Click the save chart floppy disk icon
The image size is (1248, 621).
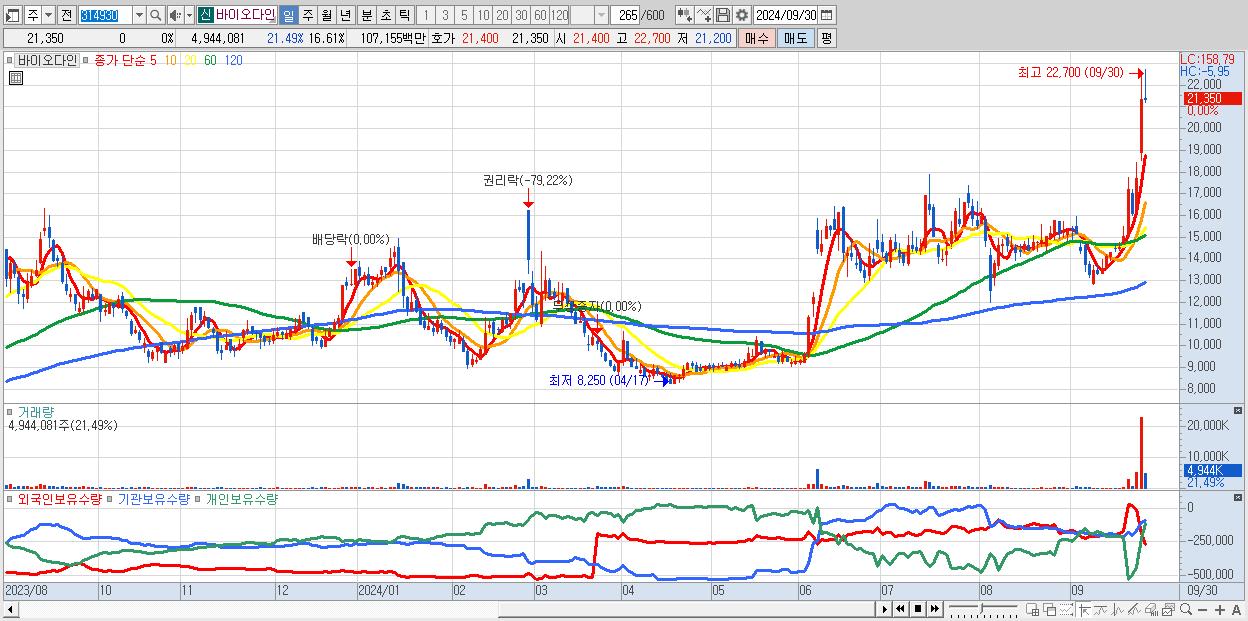click(x=723, y=15)
